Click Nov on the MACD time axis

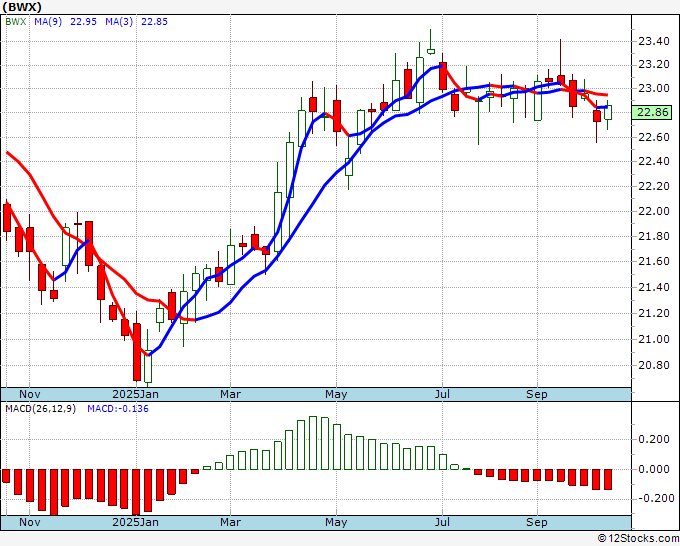30,522
